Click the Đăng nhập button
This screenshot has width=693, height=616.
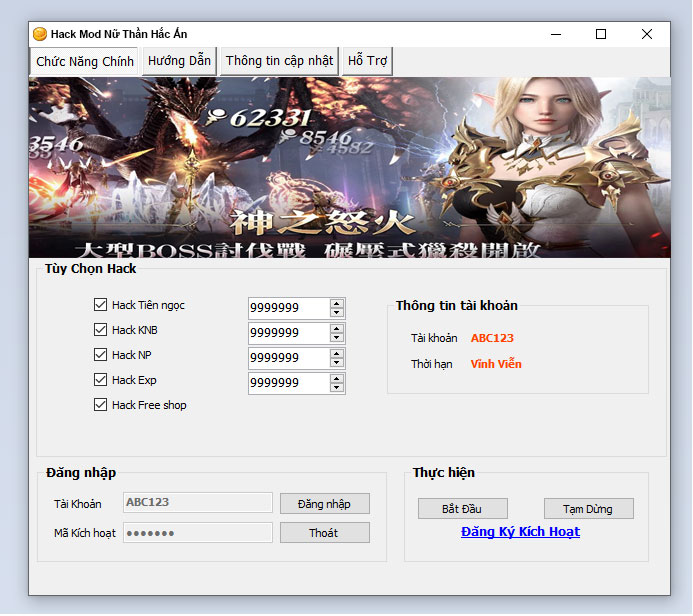[325, 504]
